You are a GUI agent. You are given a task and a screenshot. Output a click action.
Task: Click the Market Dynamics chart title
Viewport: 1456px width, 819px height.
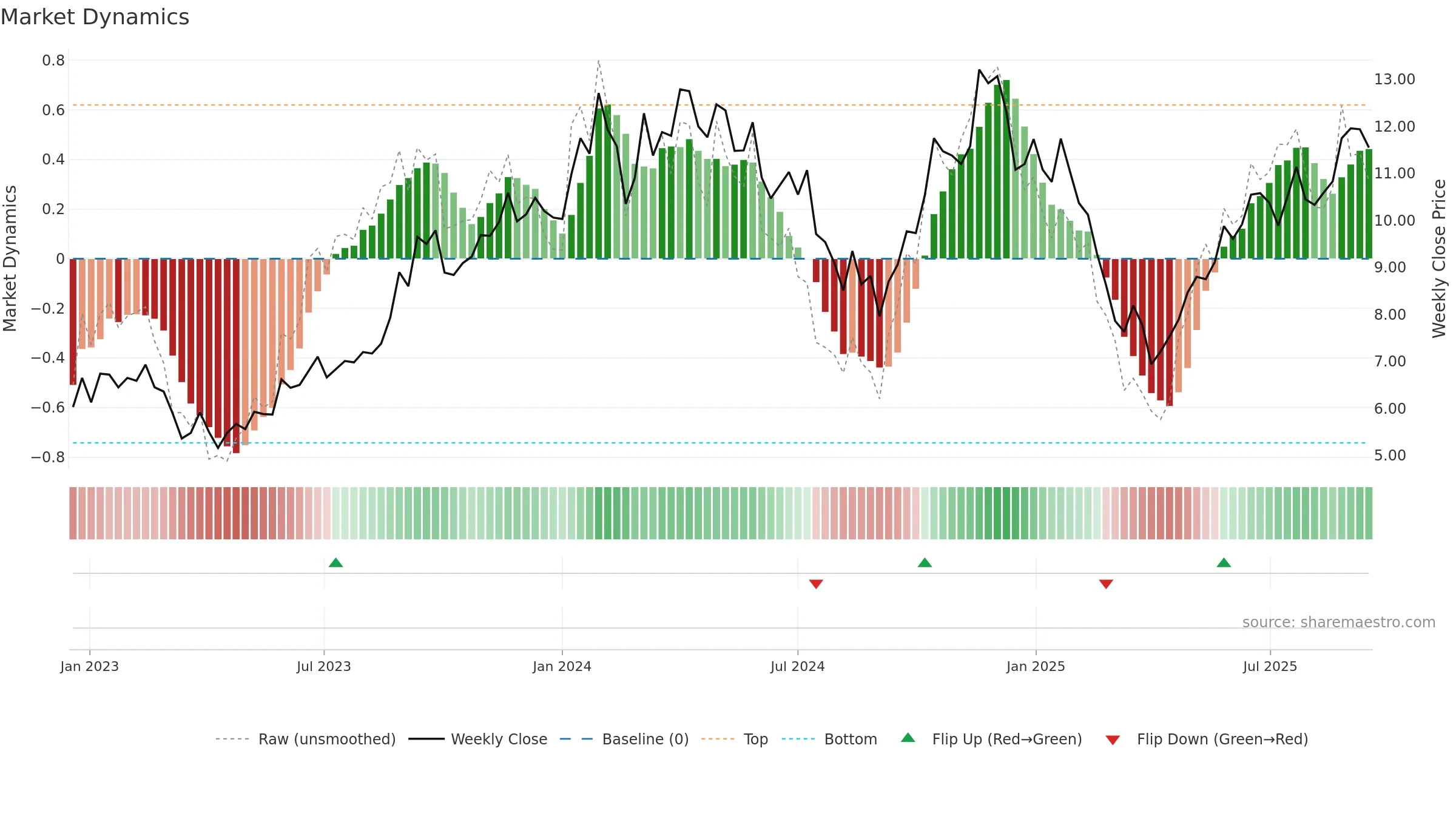[x=95, y=17]
